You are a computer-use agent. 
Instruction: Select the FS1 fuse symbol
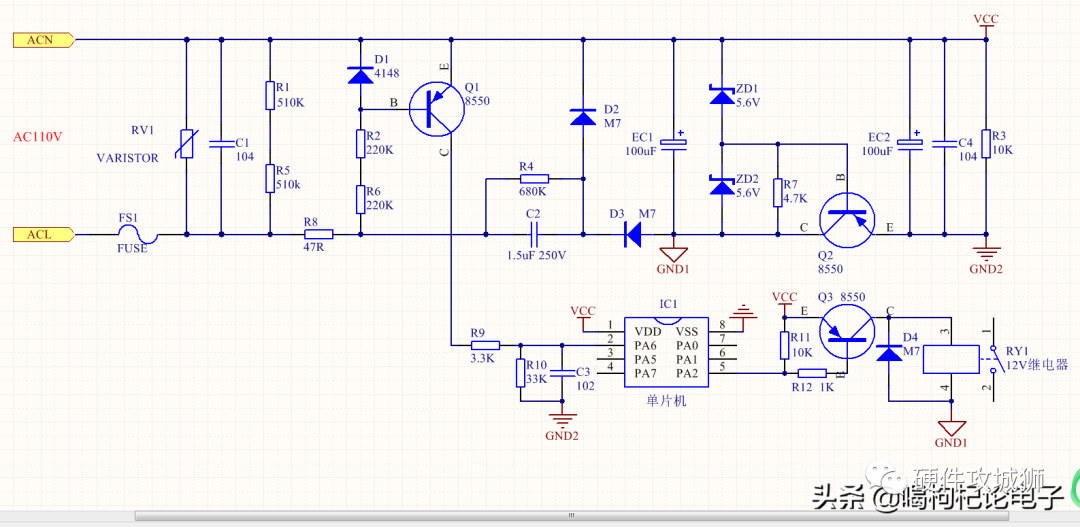tap(138, 234)
